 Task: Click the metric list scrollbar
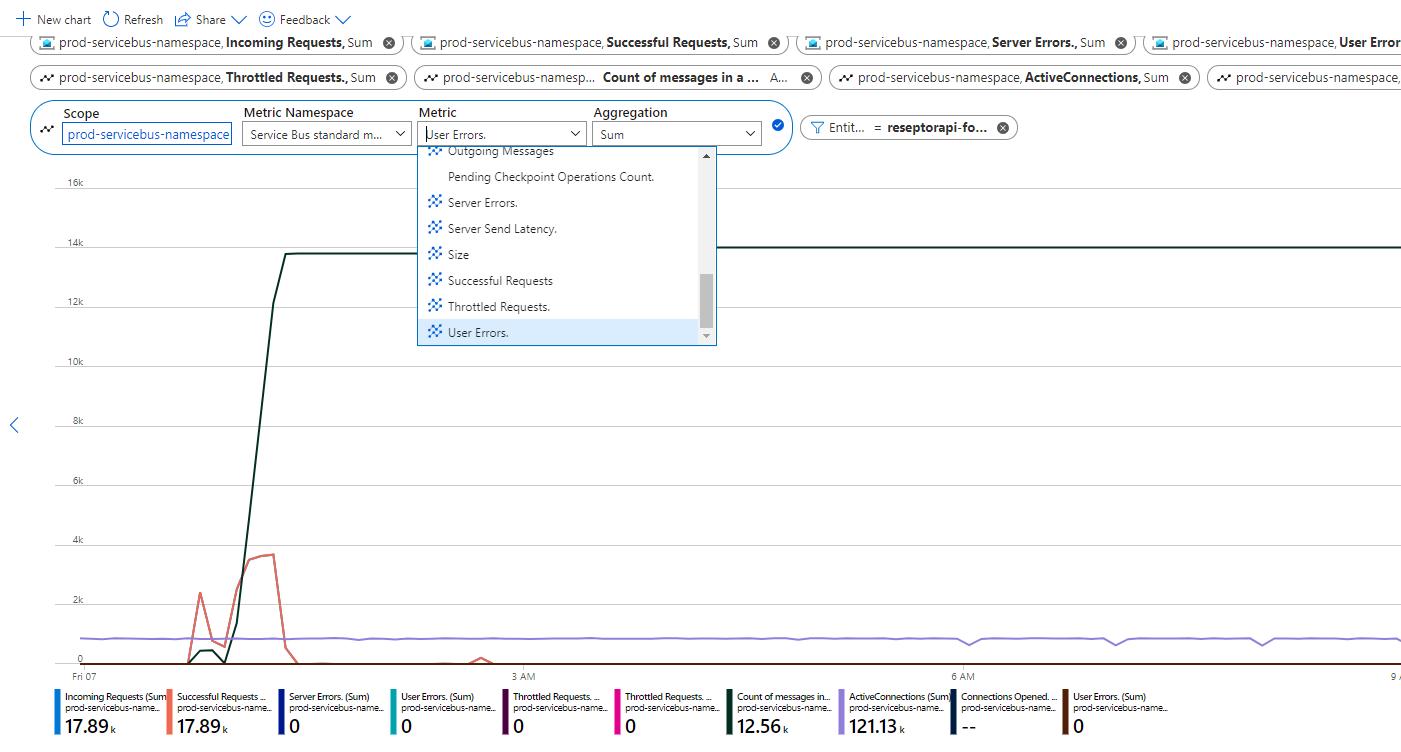[x=706, y=285]
